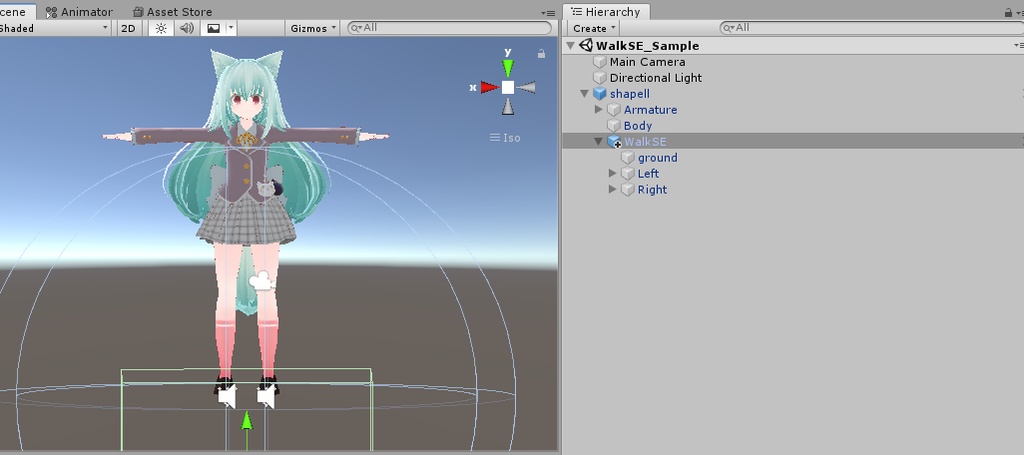The height and width of the screenshot is (455, 1024).
Task: Click the Animator tab icon
Action: (51, 12)
